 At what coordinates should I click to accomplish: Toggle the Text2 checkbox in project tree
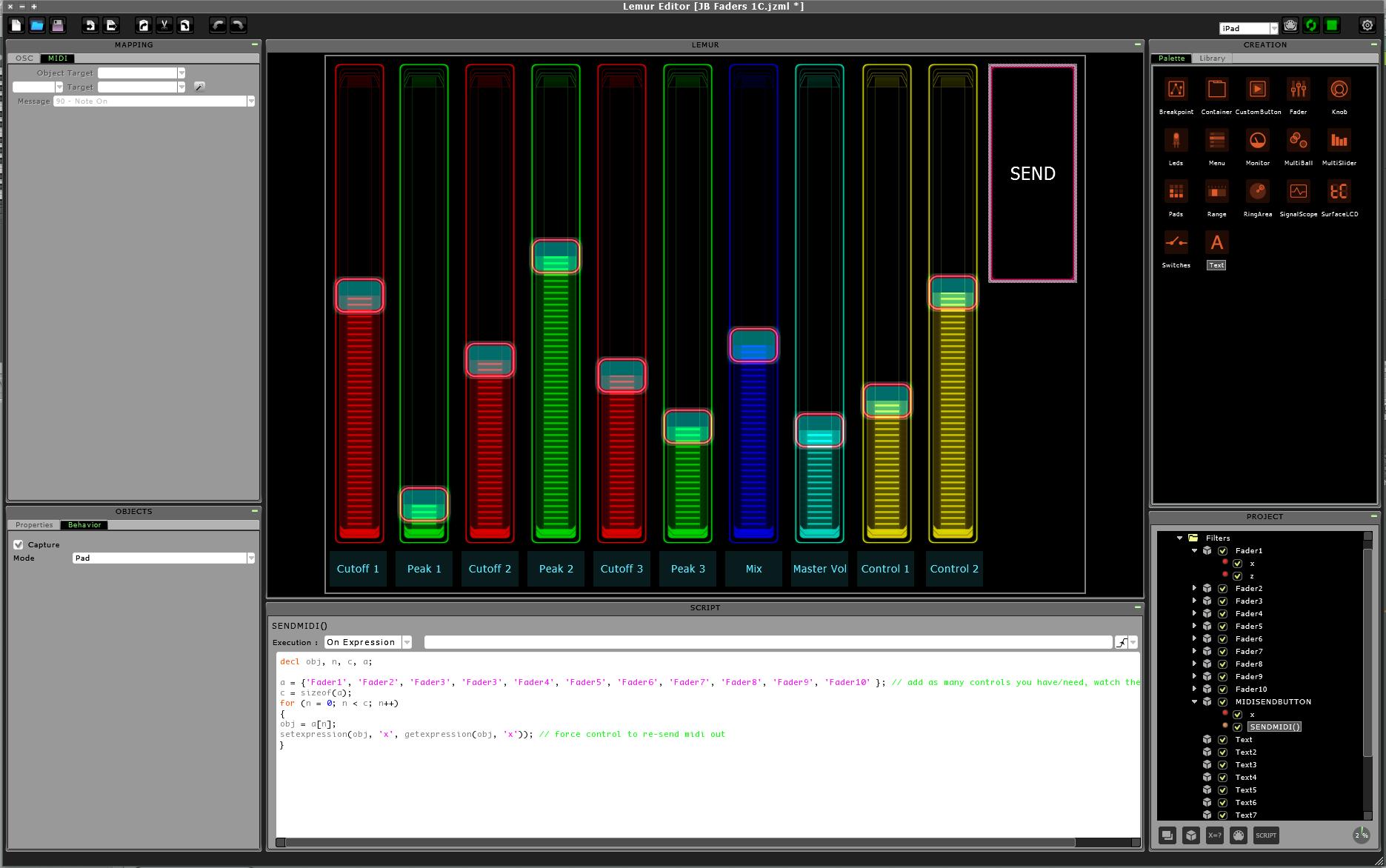1223,752
